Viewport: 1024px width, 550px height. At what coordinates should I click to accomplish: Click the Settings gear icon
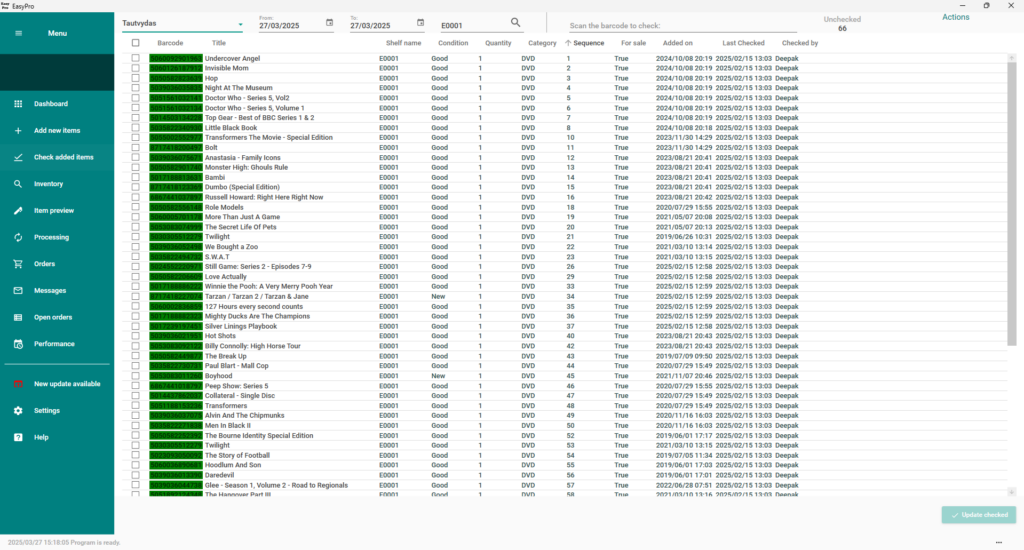(x=18, y=411)
